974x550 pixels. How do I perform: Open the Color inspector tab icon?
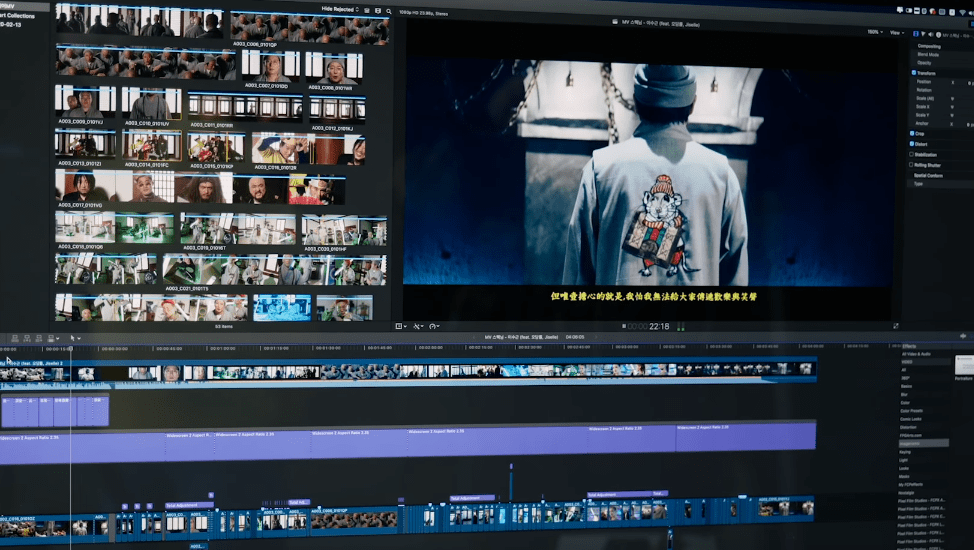tap(923, 34)
